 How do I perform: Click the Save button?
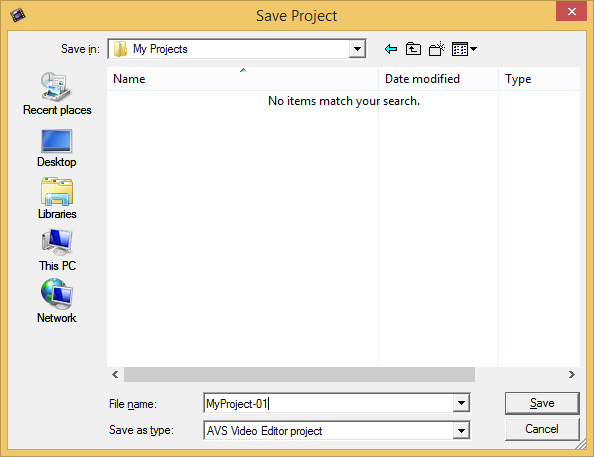tap(542, 403)
